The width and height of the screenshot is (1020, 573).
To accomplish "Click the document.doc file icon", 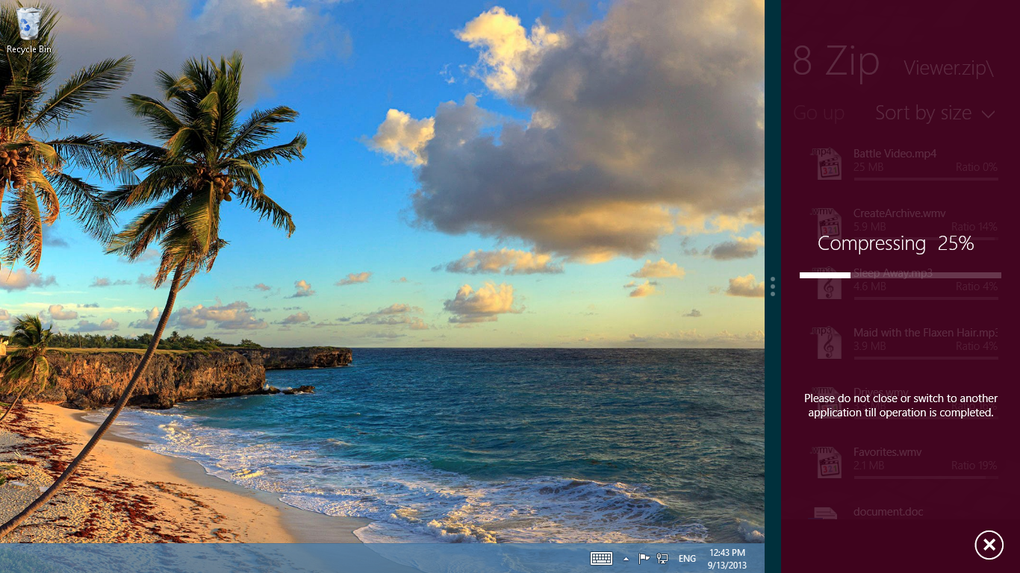I will [825, 513].
